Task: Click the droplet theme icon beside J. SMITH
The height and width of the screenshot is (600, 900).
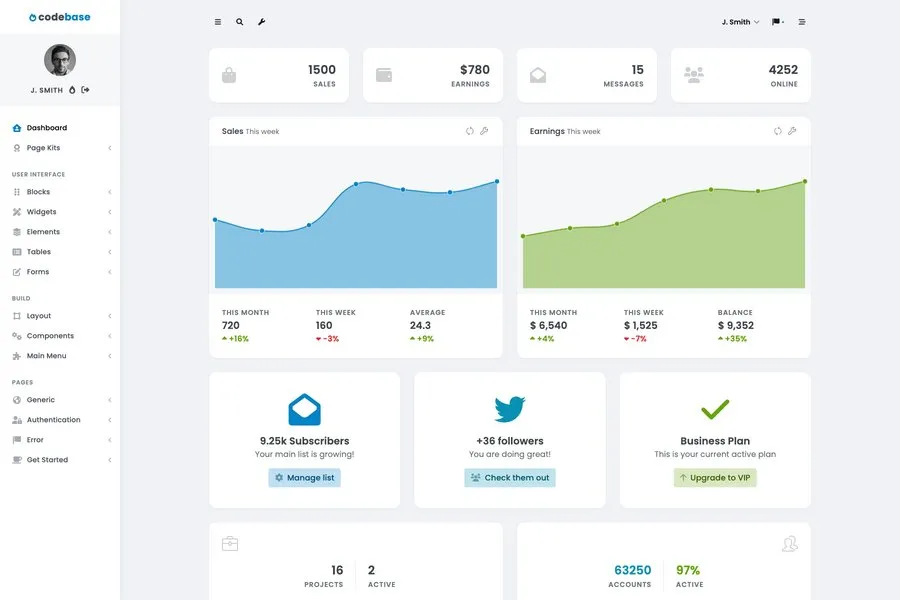Action: (x=72, y=90)
